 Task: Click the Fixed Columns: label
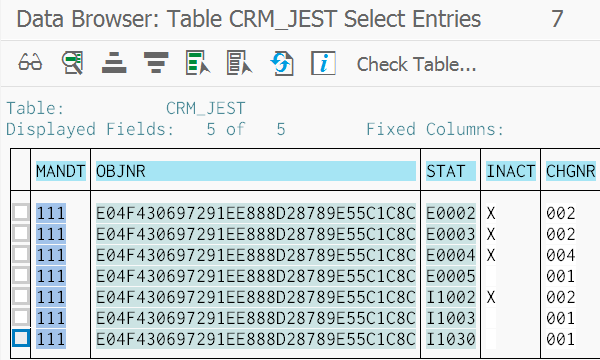point(435,129)
